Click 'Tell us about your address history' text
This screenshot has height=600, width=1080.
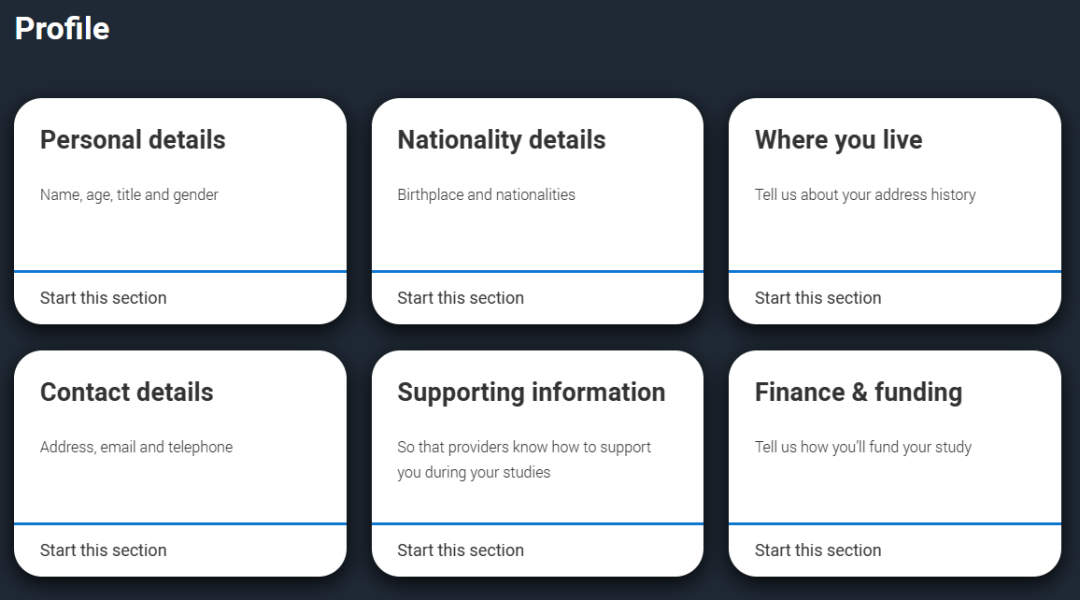click(865, 195)
